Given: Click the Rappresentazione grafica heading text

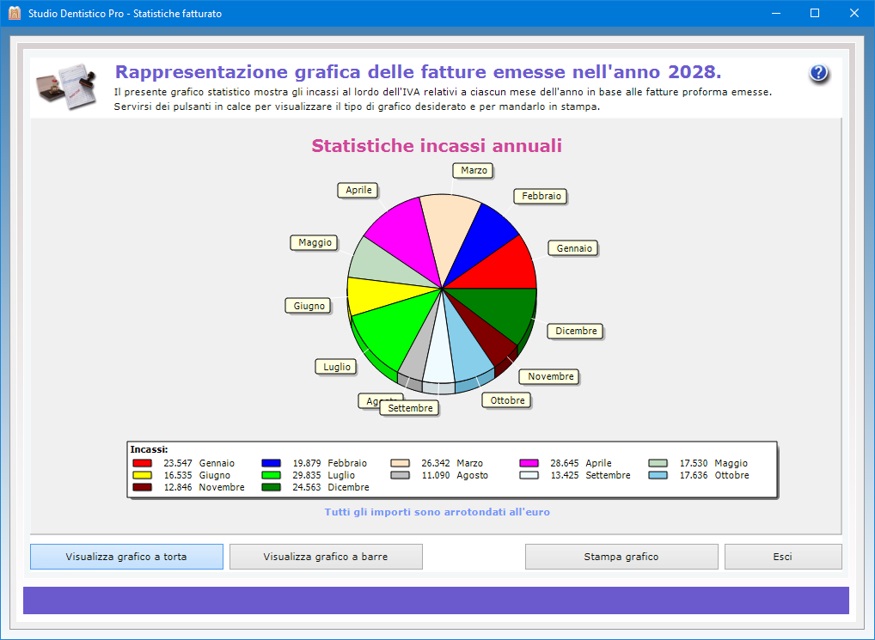Looking at the screenshot, I should pyautogui.click(x=418, y=72).
